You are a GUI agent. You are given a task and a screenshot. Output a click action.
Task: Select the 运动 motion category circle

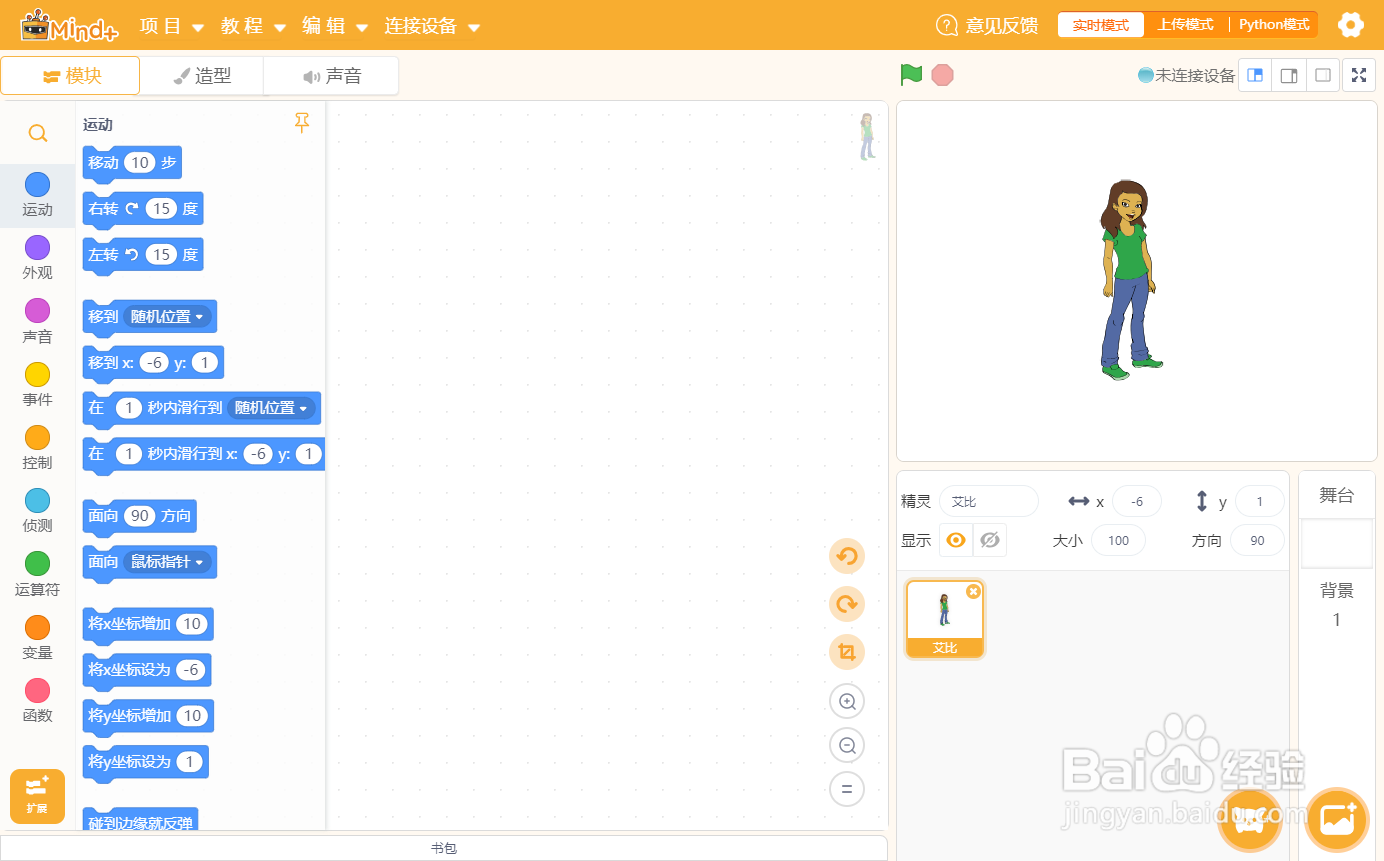click(x=37, y=184)
